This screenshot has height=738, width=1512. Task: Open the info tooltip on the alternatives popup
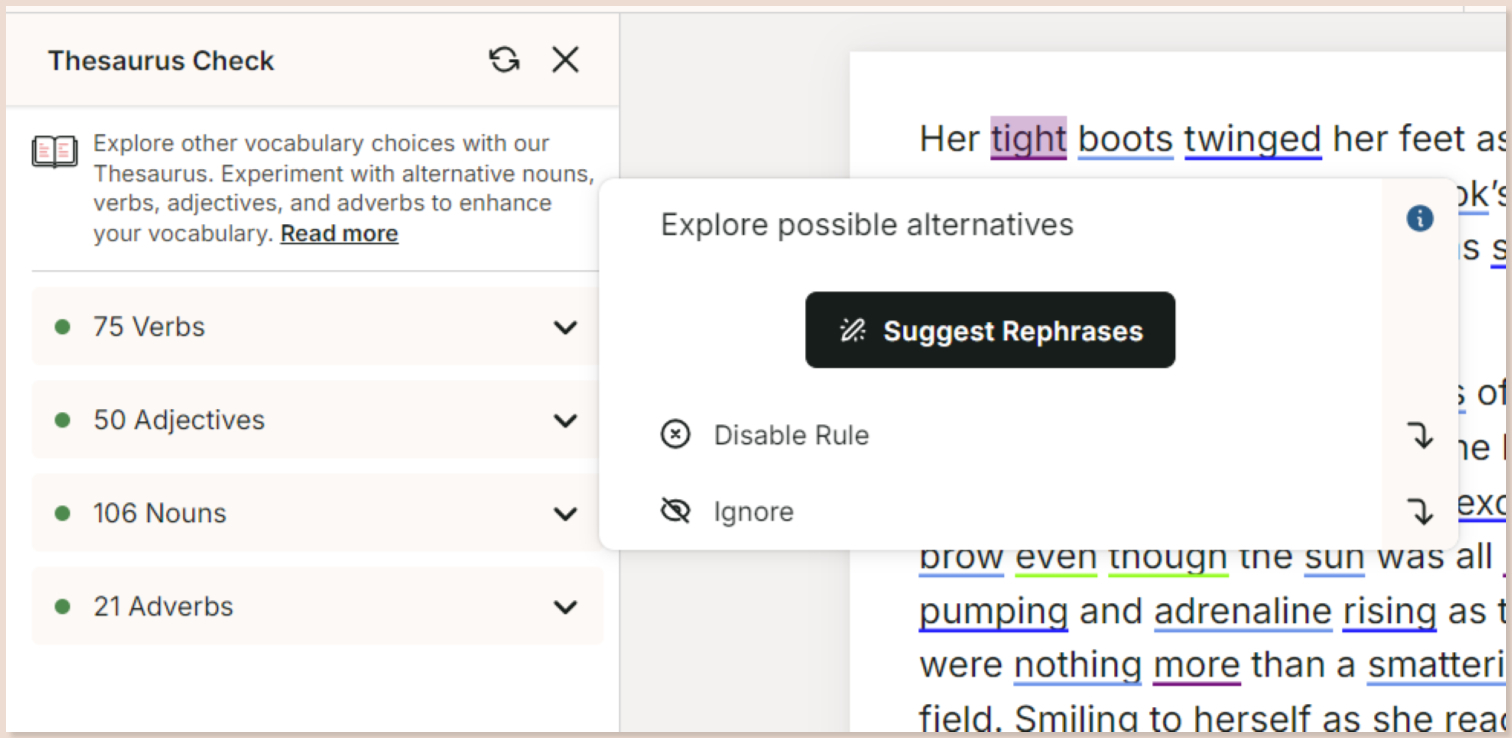[1419, 218]
